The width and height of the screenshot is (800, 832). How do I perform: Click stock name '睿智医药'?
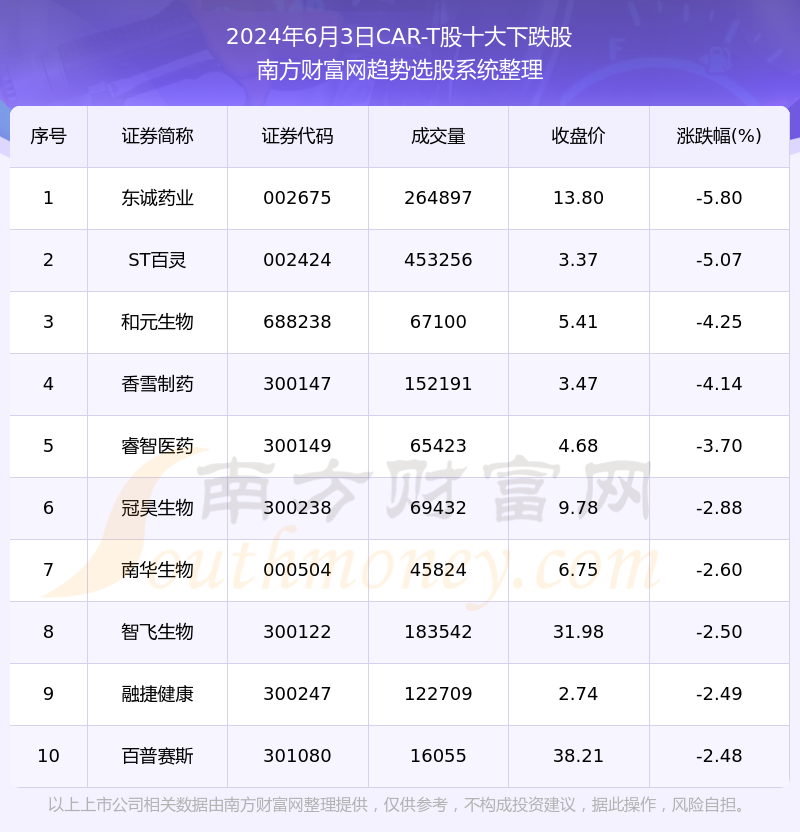point(158,446)
